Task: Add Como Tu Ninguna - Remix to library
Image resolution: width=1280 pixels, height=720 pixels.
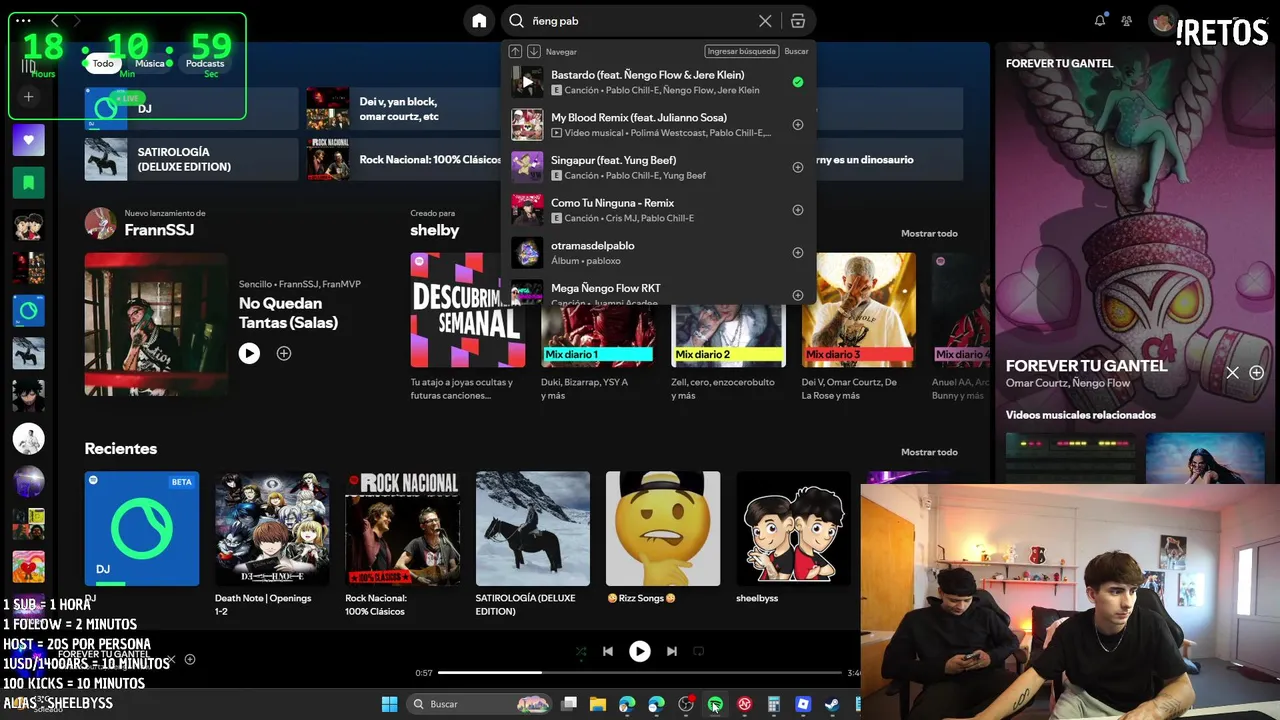Action: pyautogui.click(x=798, y=210)
